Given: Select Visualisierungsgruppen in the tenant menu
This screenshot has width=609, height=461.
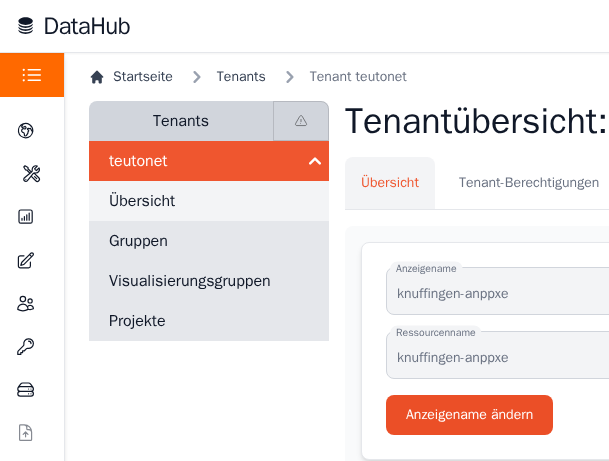Looking at the screenshot, I should point(190,281).
